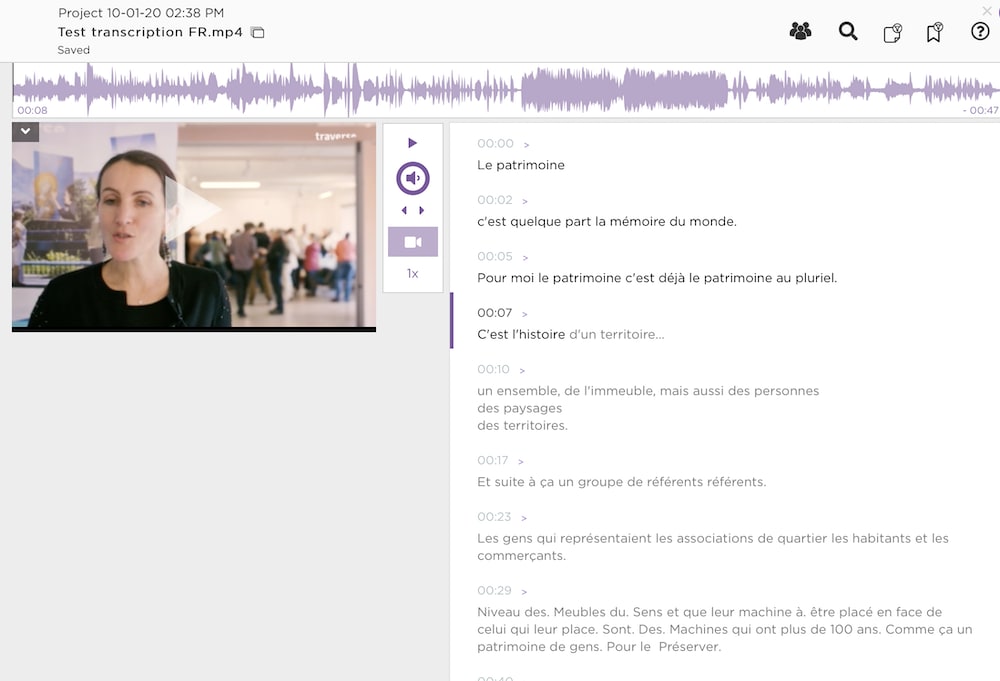Play transcript using small play triangle
Screen dimensions: 1000x681
click(412, 143)
